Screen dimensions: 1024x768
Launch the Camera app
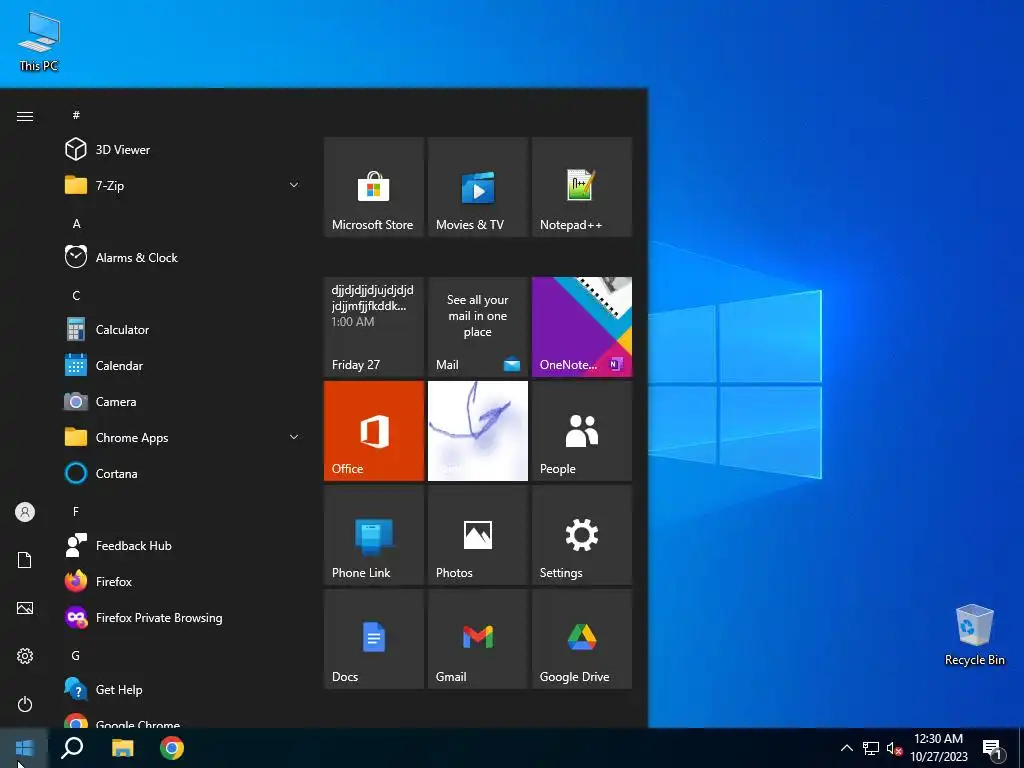(182, 402)
